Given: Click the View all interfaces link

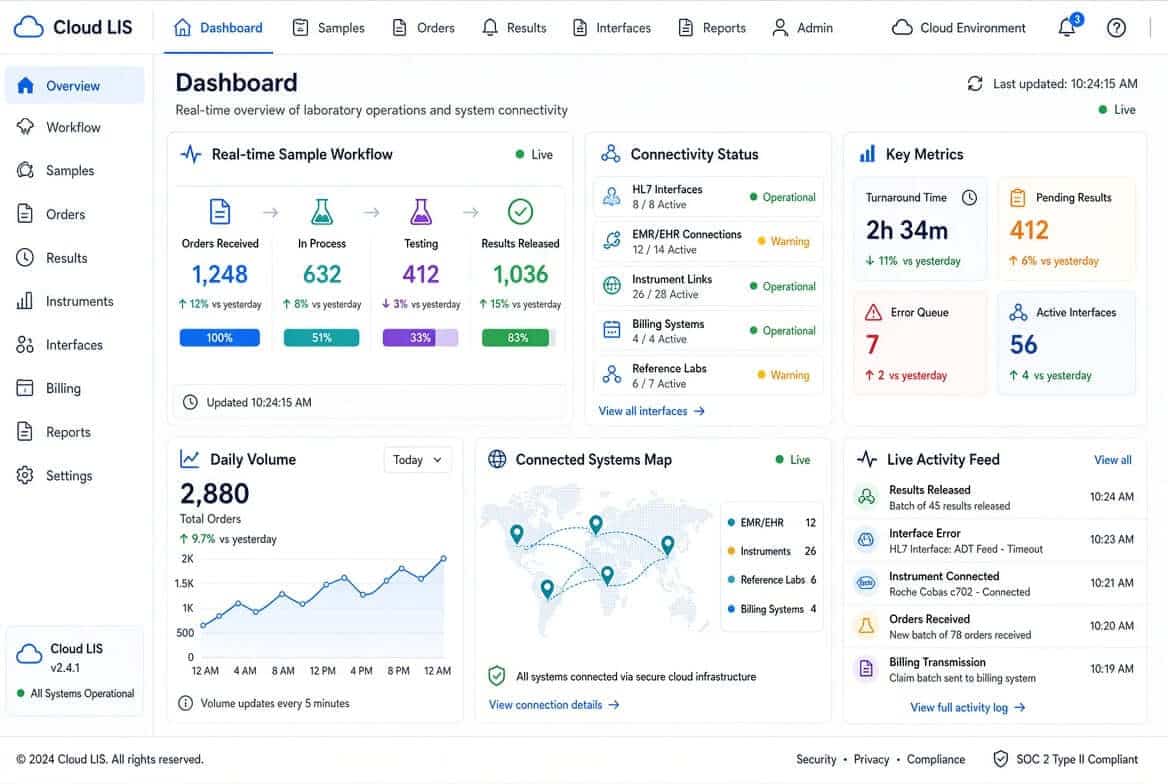Looking at the screenshot, I should [x=651, y=411].
